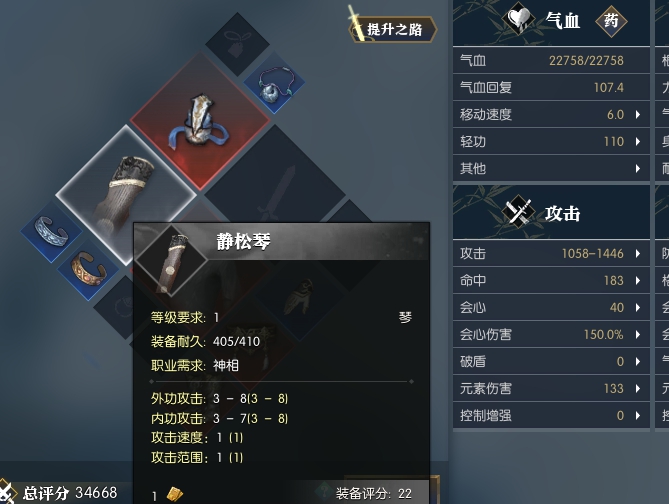Click the 静松琴 tooltip item thumbnail
Image resolution: width=669 pixels, height=504 pixels.
pyautogui.click(x=172, y=260)
